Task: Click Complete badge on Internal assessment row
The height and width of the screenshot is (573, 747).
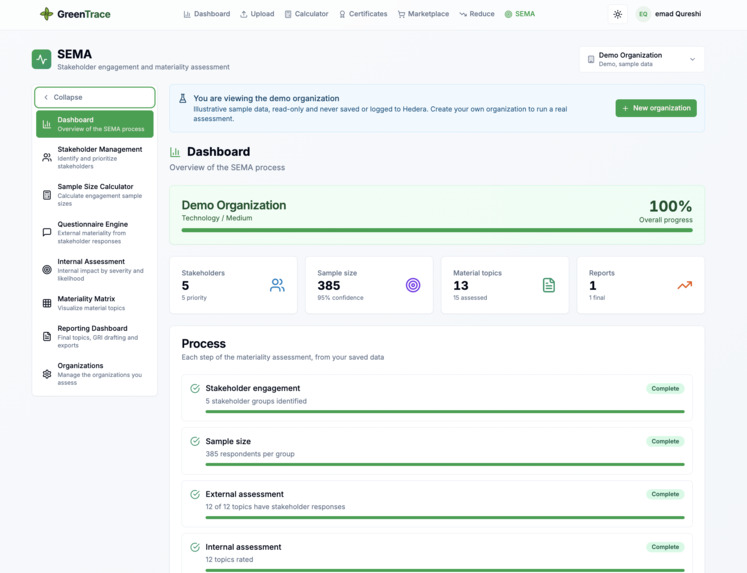Action: coord(665,547)
